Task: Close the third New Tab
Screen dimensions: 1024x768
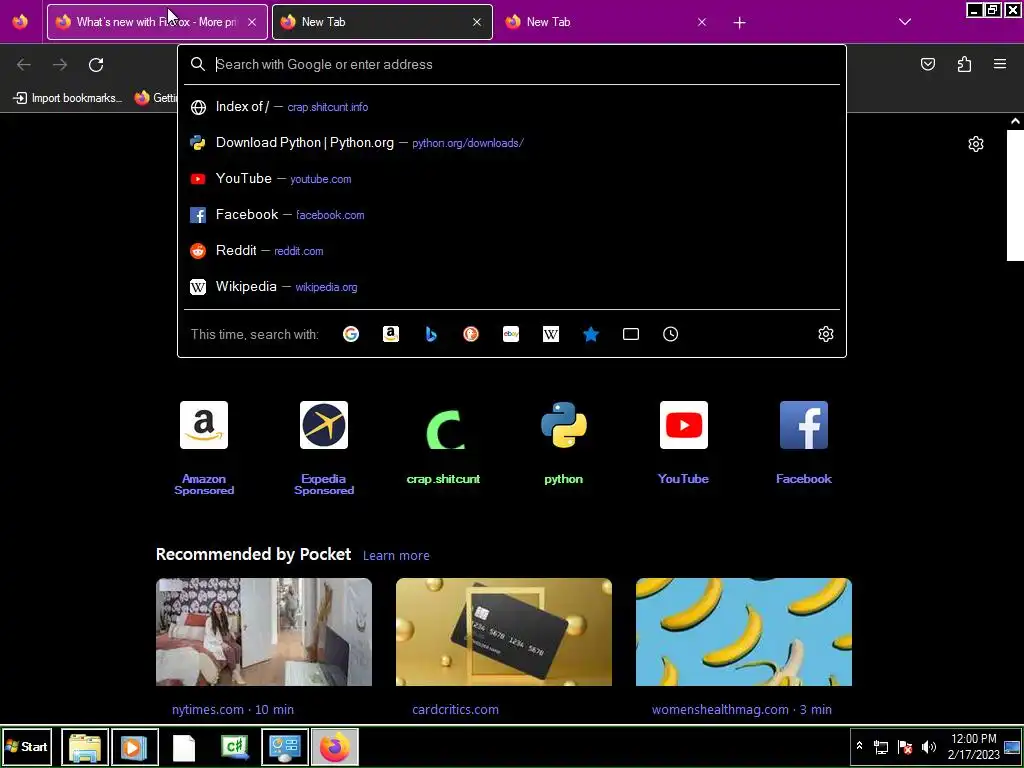Action: click(x=701, y=22)
